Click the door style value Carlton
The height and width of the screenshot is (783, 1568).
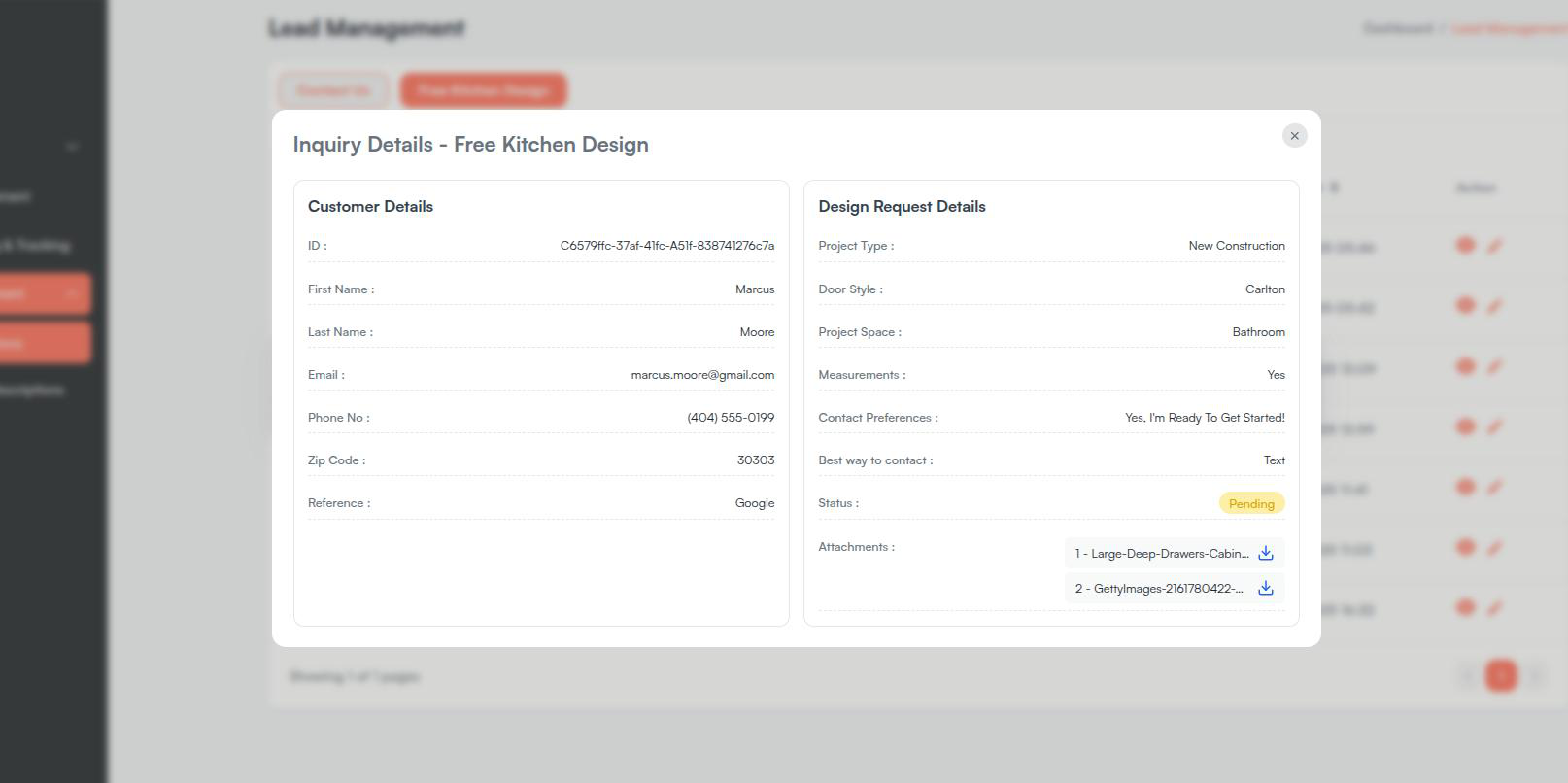pos(1265,289)
